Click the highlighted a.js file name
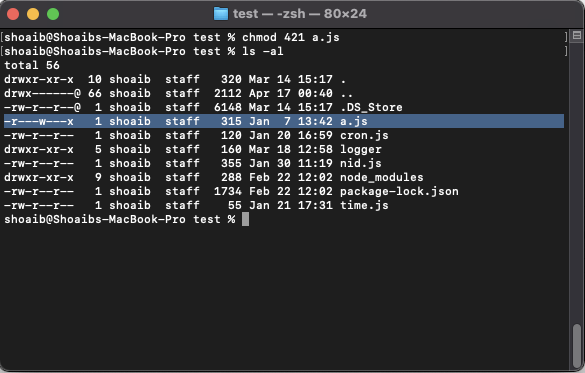585x373 pixels. pyautogui.click(x=354, y=121)
